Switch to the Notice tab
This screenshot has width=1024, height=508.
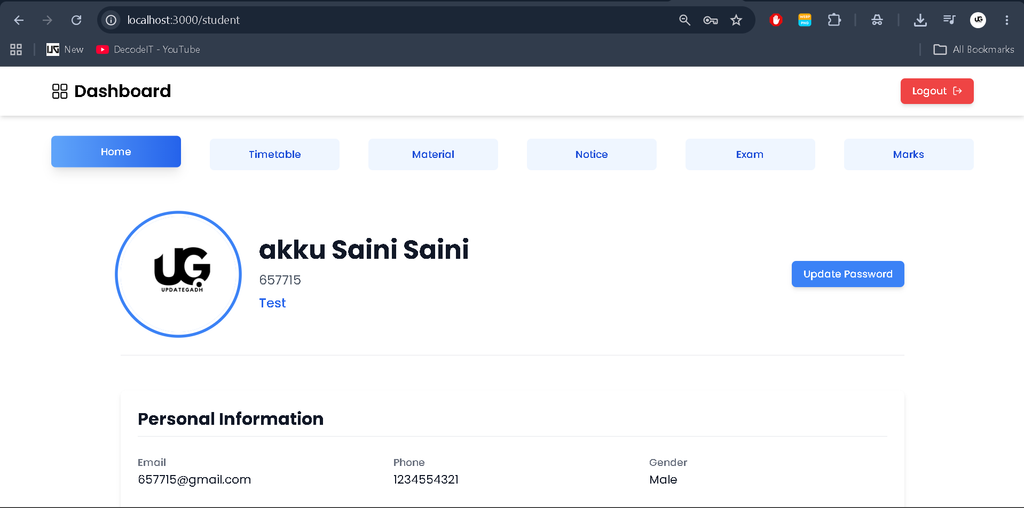[592, 155]
